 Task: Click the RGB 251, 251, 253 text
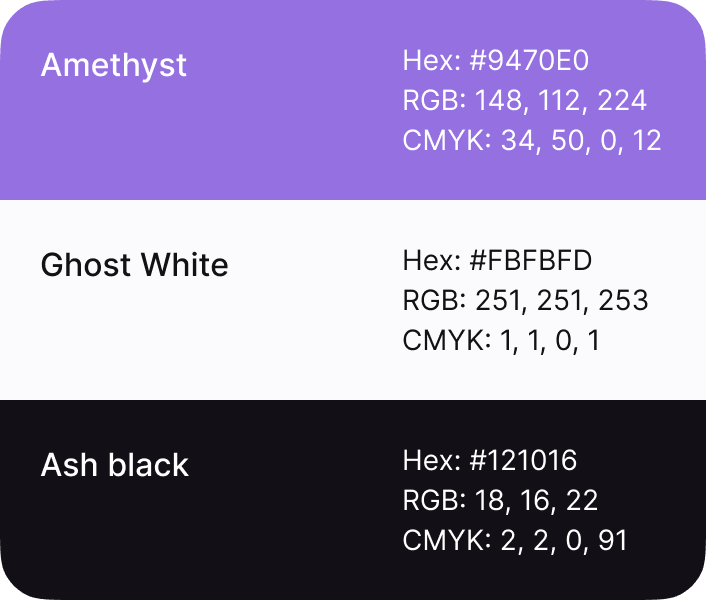click(x=525, y=300)
